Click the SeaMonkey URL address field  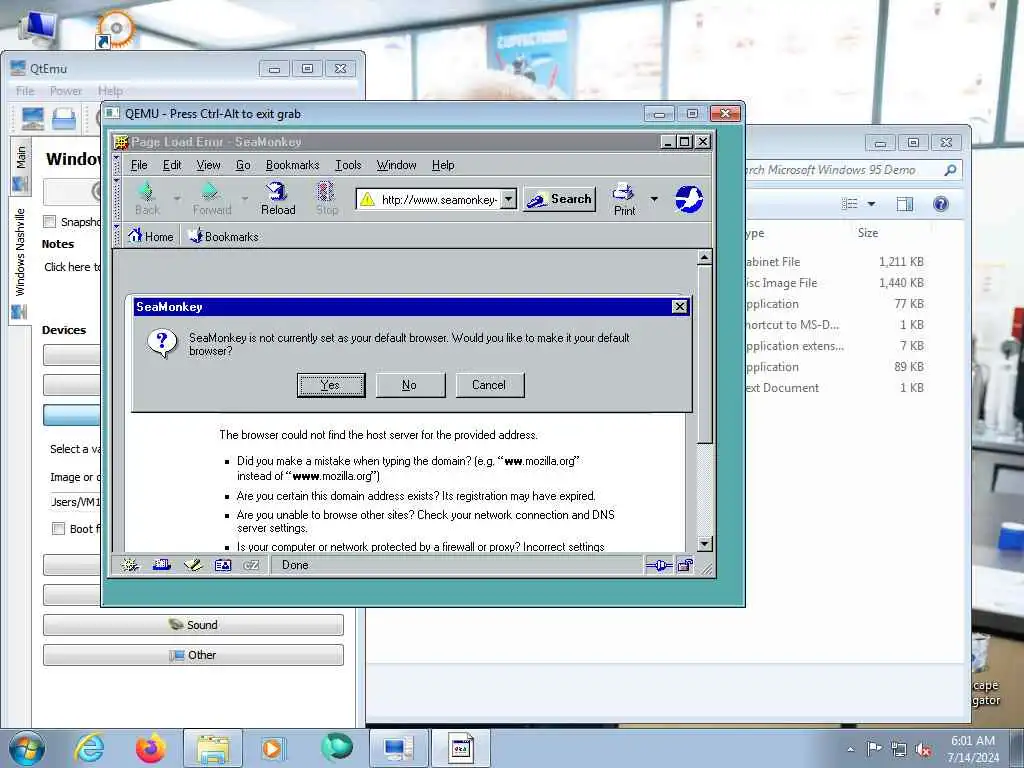(438, 199)
